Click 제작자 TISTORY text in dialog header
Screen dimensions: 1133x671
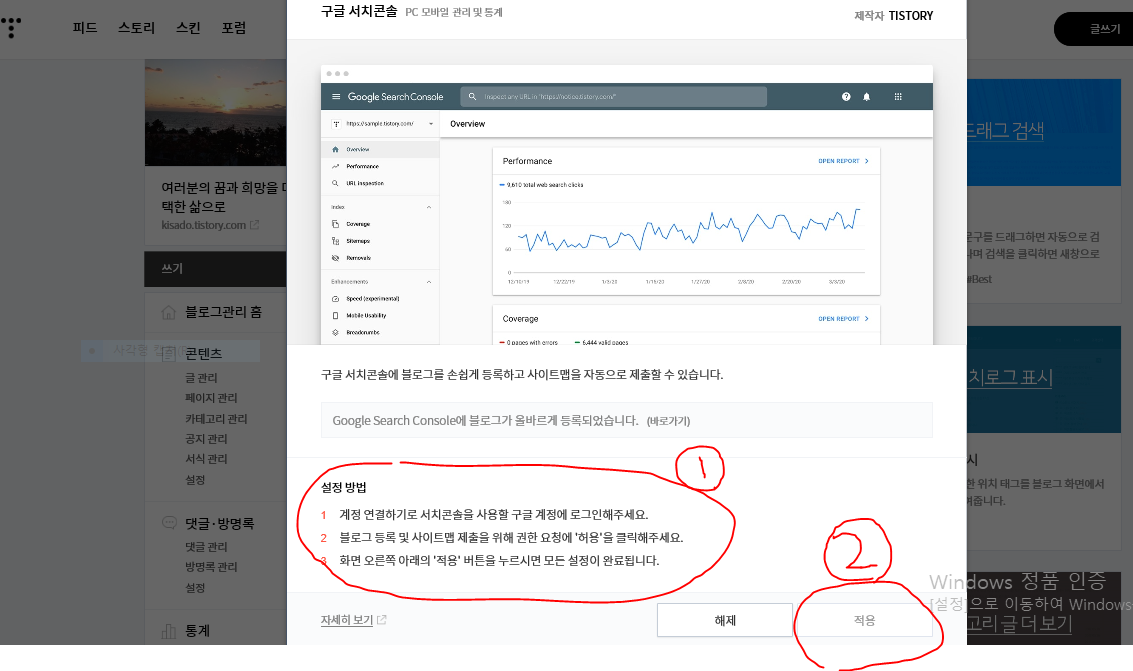pyautogui.click(x=894, y=16)
